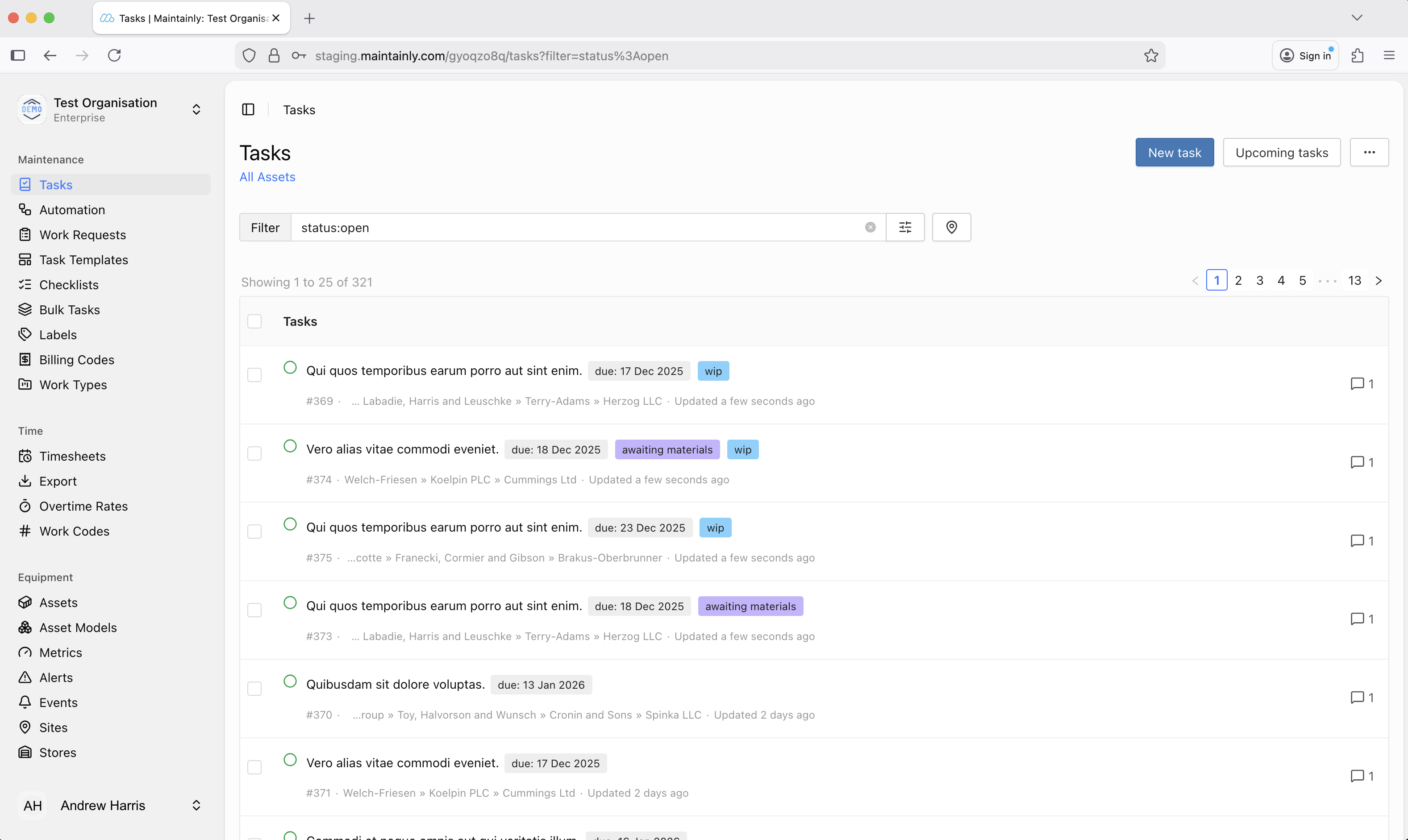Open the map location pin view
Viewport: 1408px width, 840px height.
pyautogui.click(x=951, y=227)
